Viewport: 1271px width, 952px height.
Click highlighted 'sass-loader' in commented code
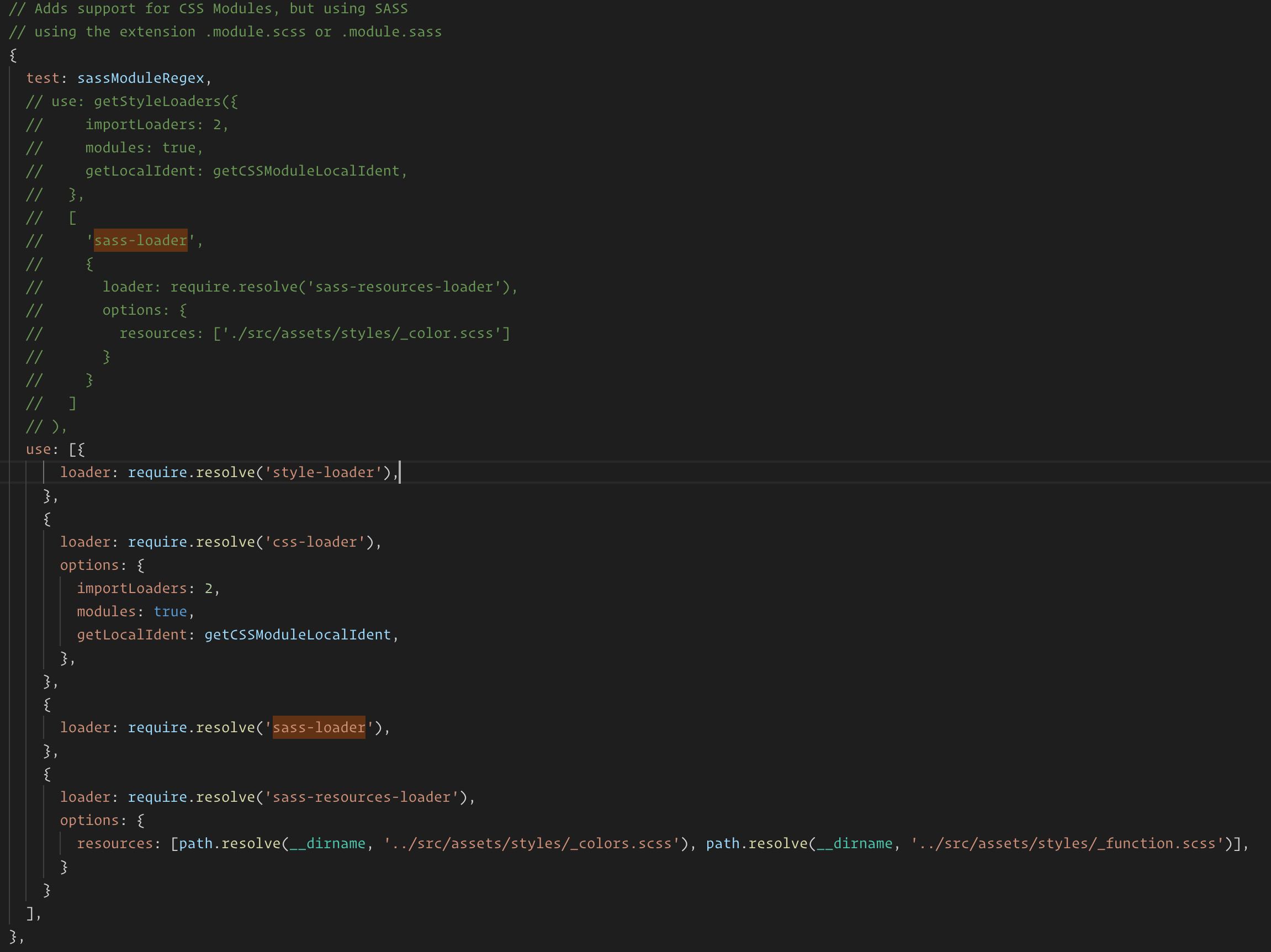pos(141,240)
